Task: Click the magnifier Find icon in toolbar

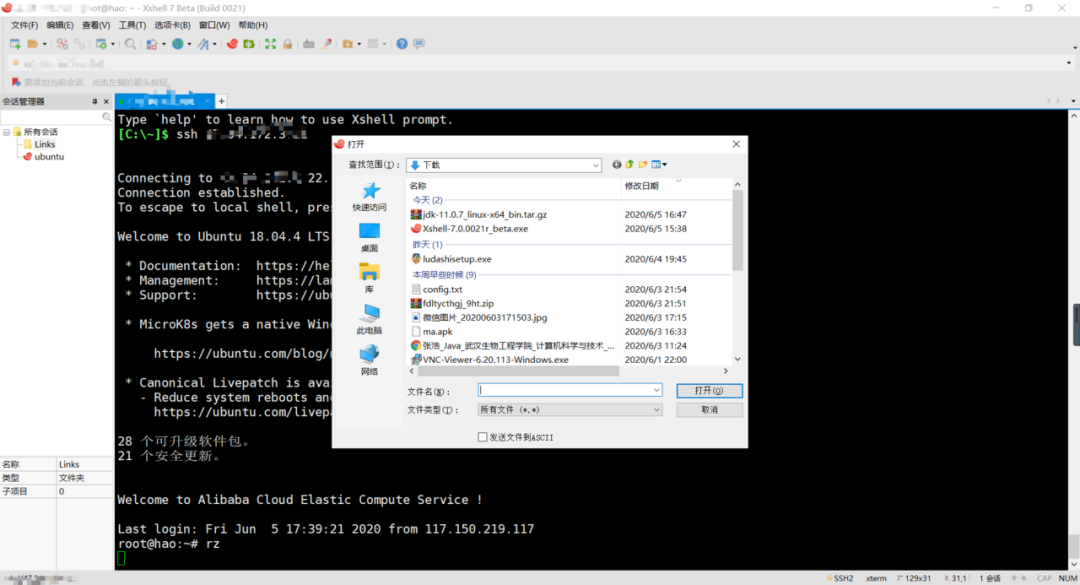Action: [x=130, y=44]
